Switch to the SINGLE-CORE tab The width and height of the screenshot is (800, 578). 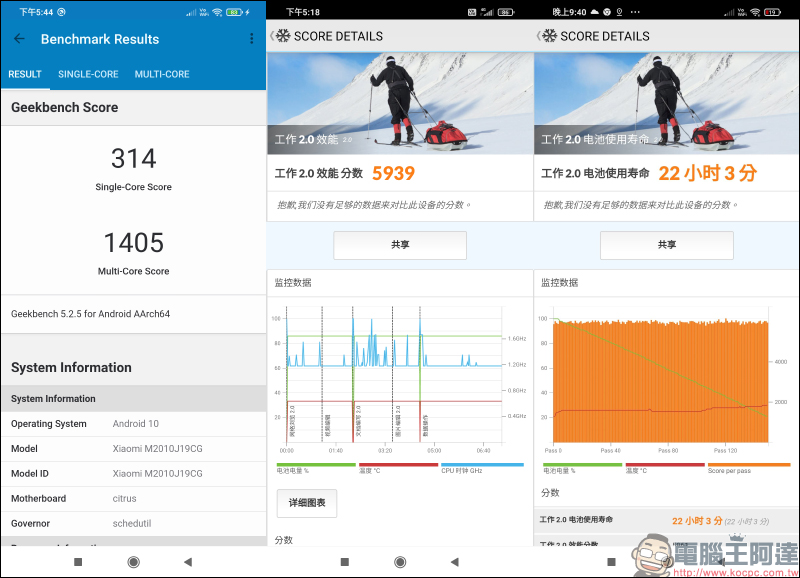coord(88,74)
